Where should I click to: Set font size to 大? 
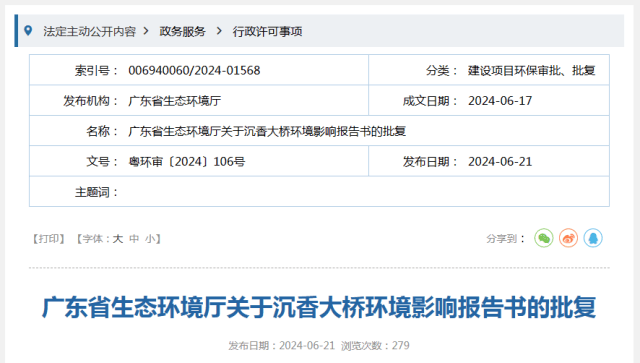click(x=118, y=238)
